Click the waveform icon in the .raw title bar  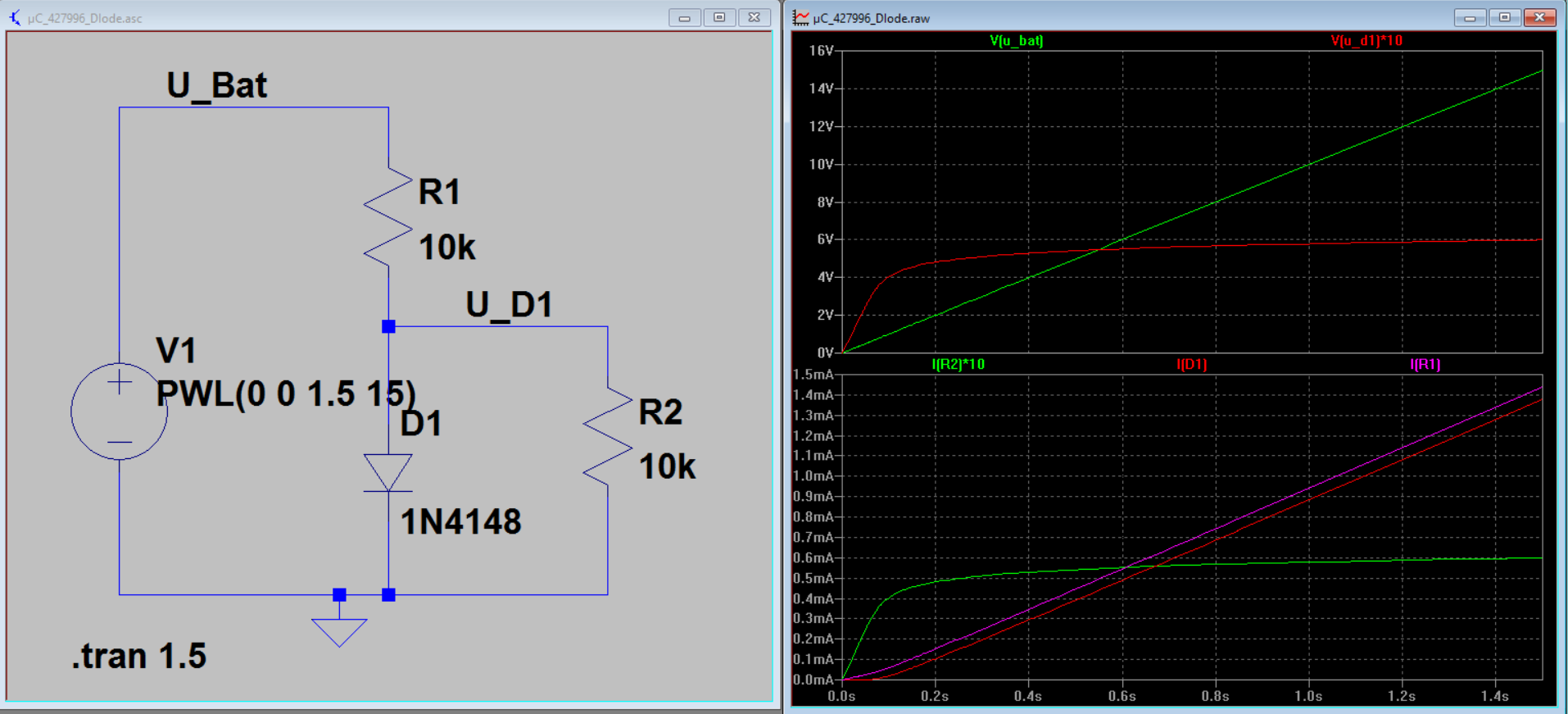800,17
